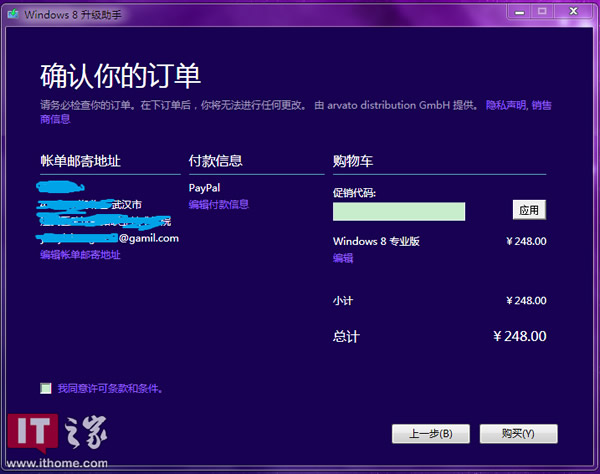This screenshot has width=600, height=474.
Task: Edit billing address via 编辑帐单邮寄地址 link
Action: [80, 255]
